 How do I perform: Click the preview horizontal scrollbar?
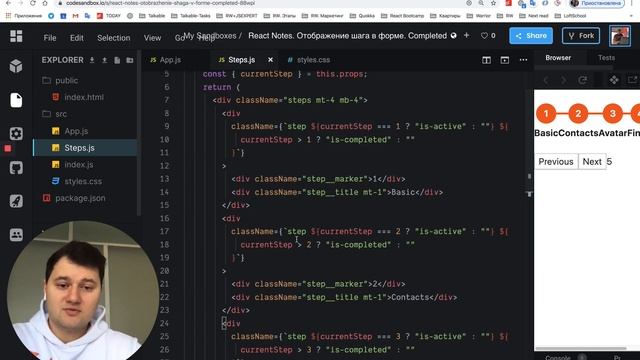[x=581, y=348]
